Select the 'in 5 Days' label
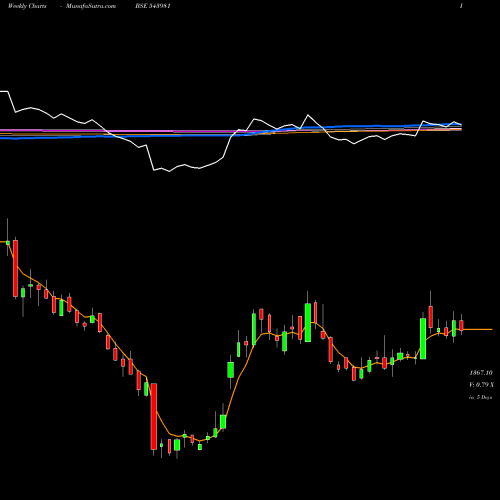Image resolution: width=500 pixels, height=500 pixels. (480, 397)
